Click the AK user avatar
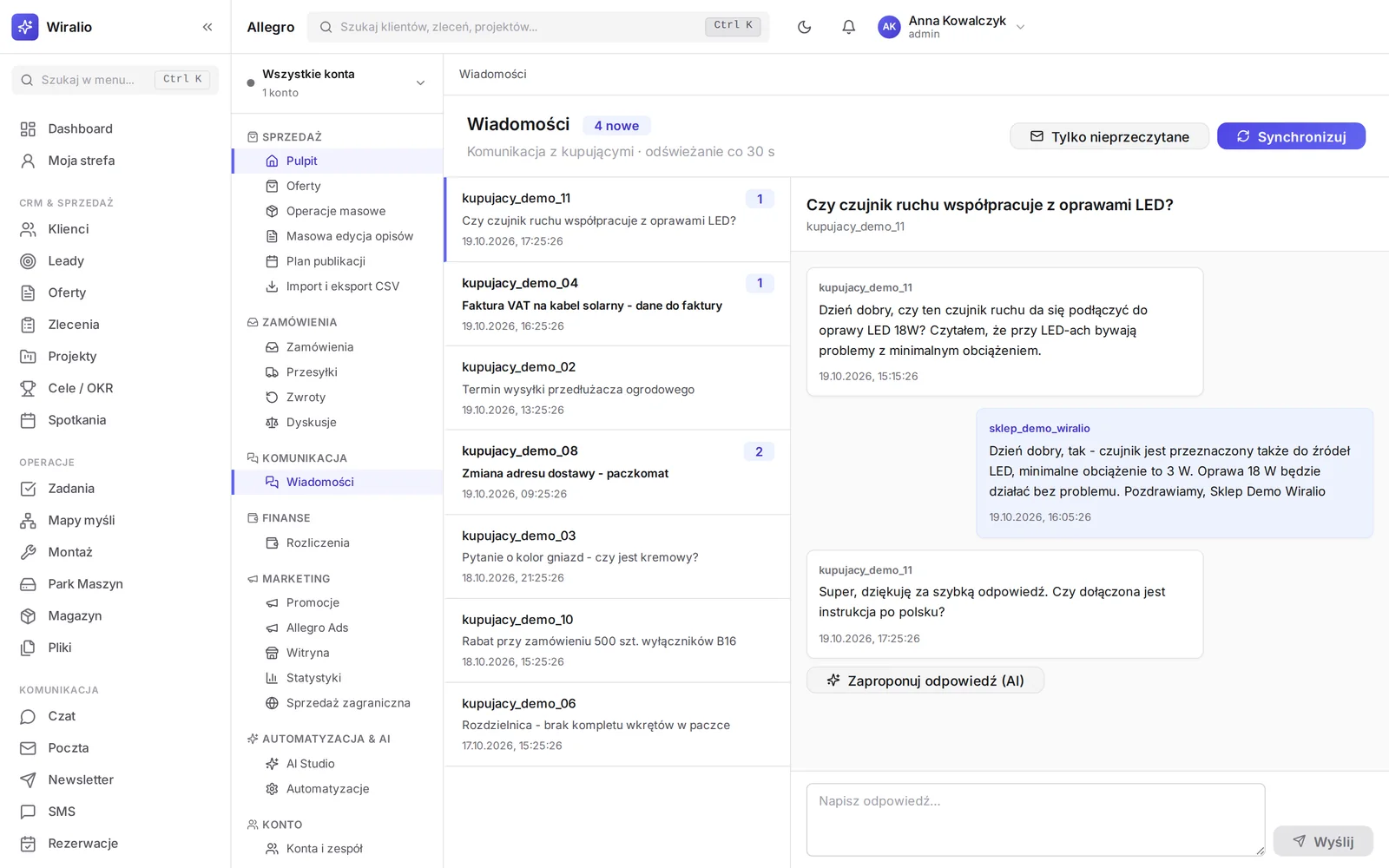1389x868 pixels. tap(889, 27)
